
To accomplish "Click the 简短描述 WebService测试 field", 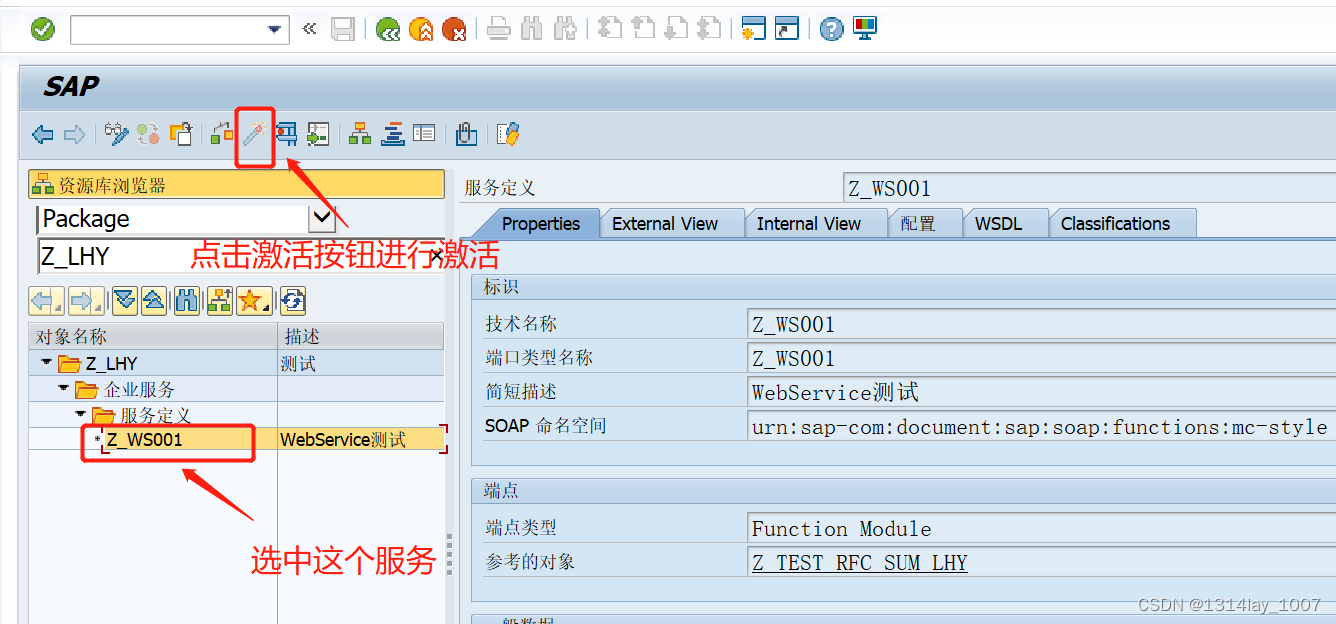I will (x=1042, y=392).
